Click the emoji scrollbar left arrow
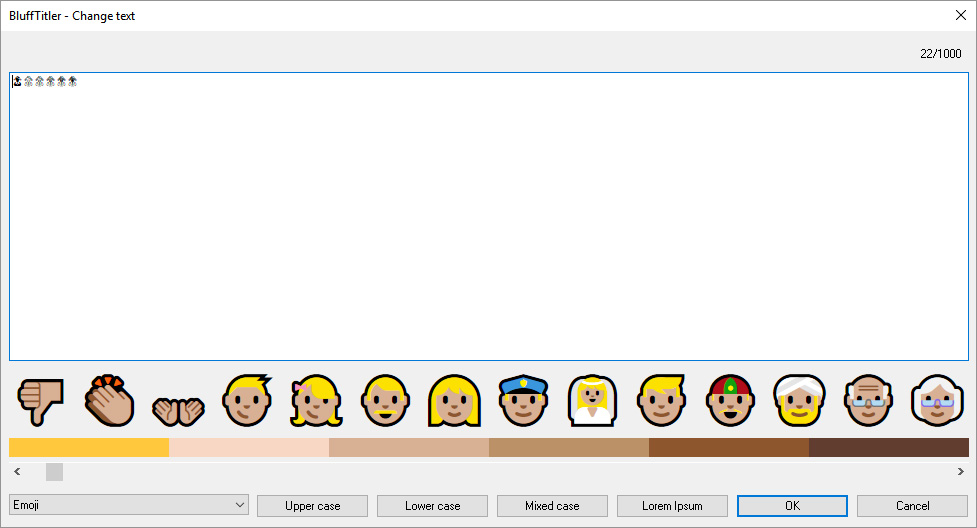This screenshot has width=977, height=528. (x=17, y=472)
